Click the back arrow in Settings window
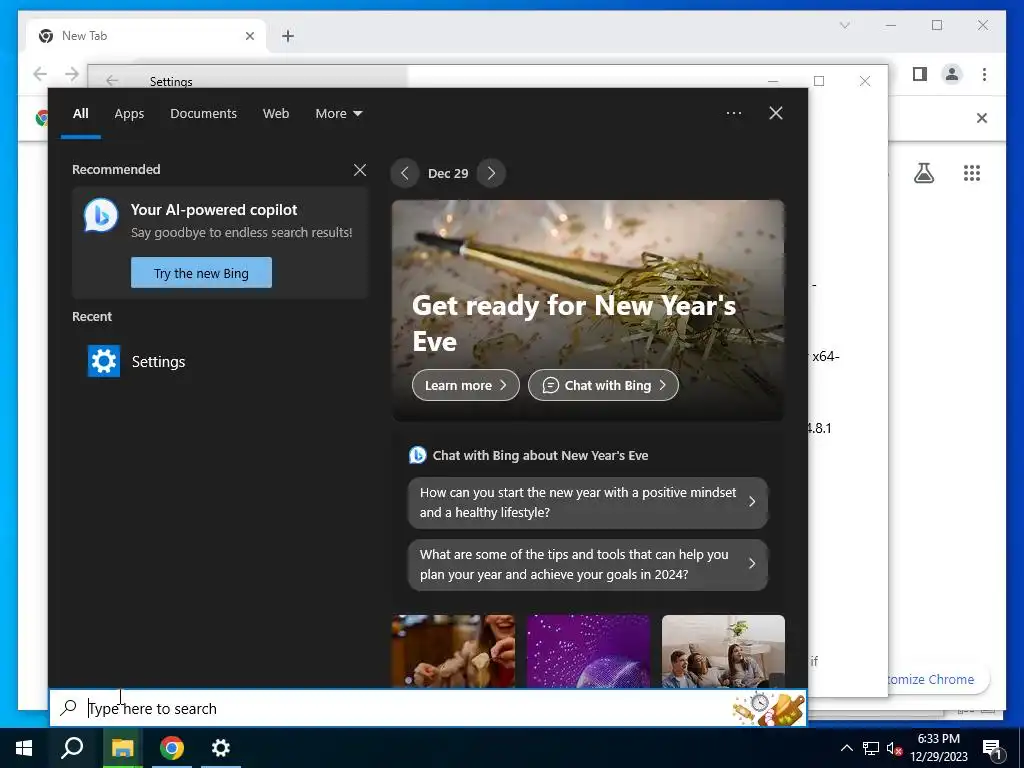 tap(112, 80)
